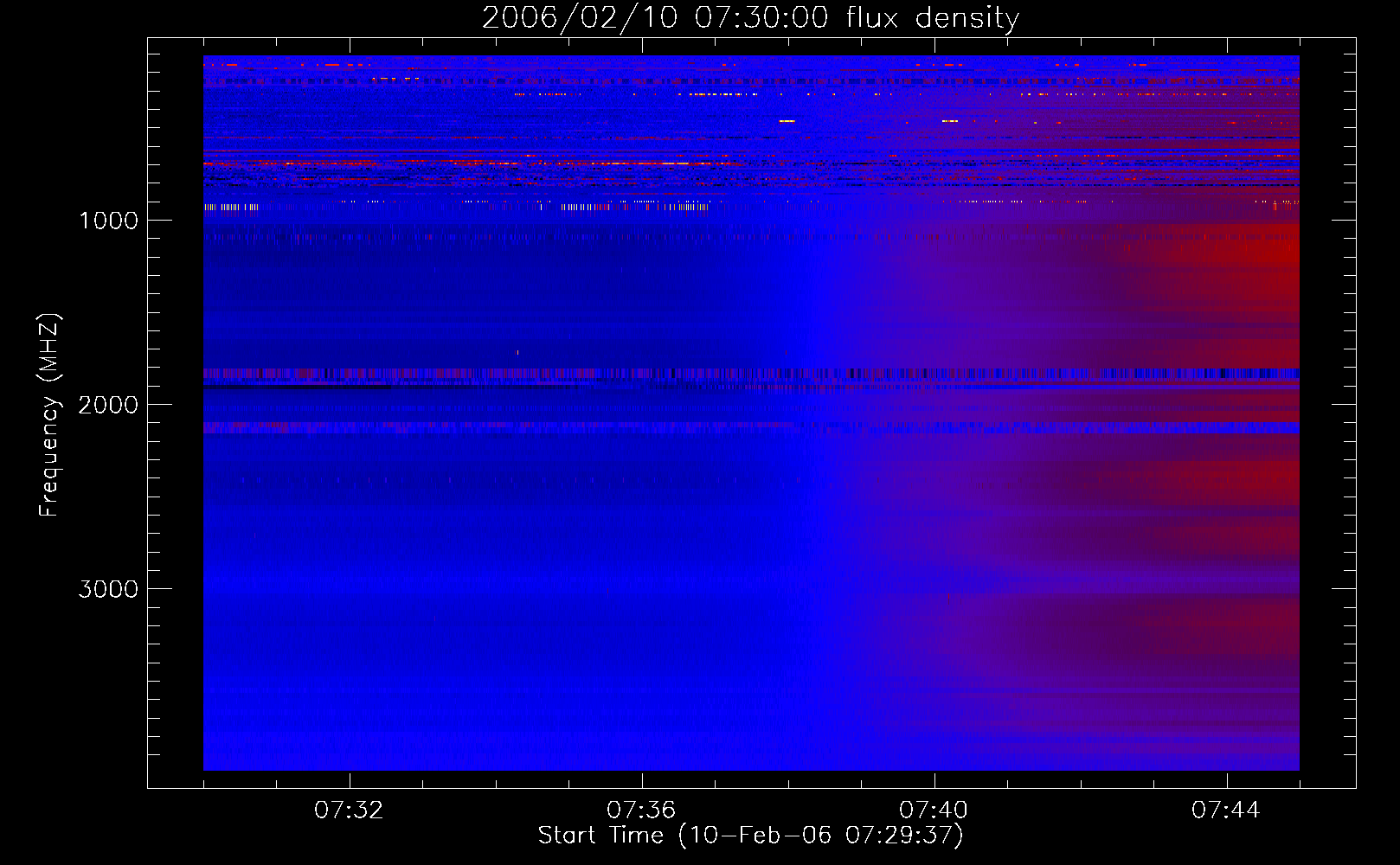Click the 2000 frequency tick label
The height and width of the screenshot is (865, 1400).
click(x=108, y=405)
